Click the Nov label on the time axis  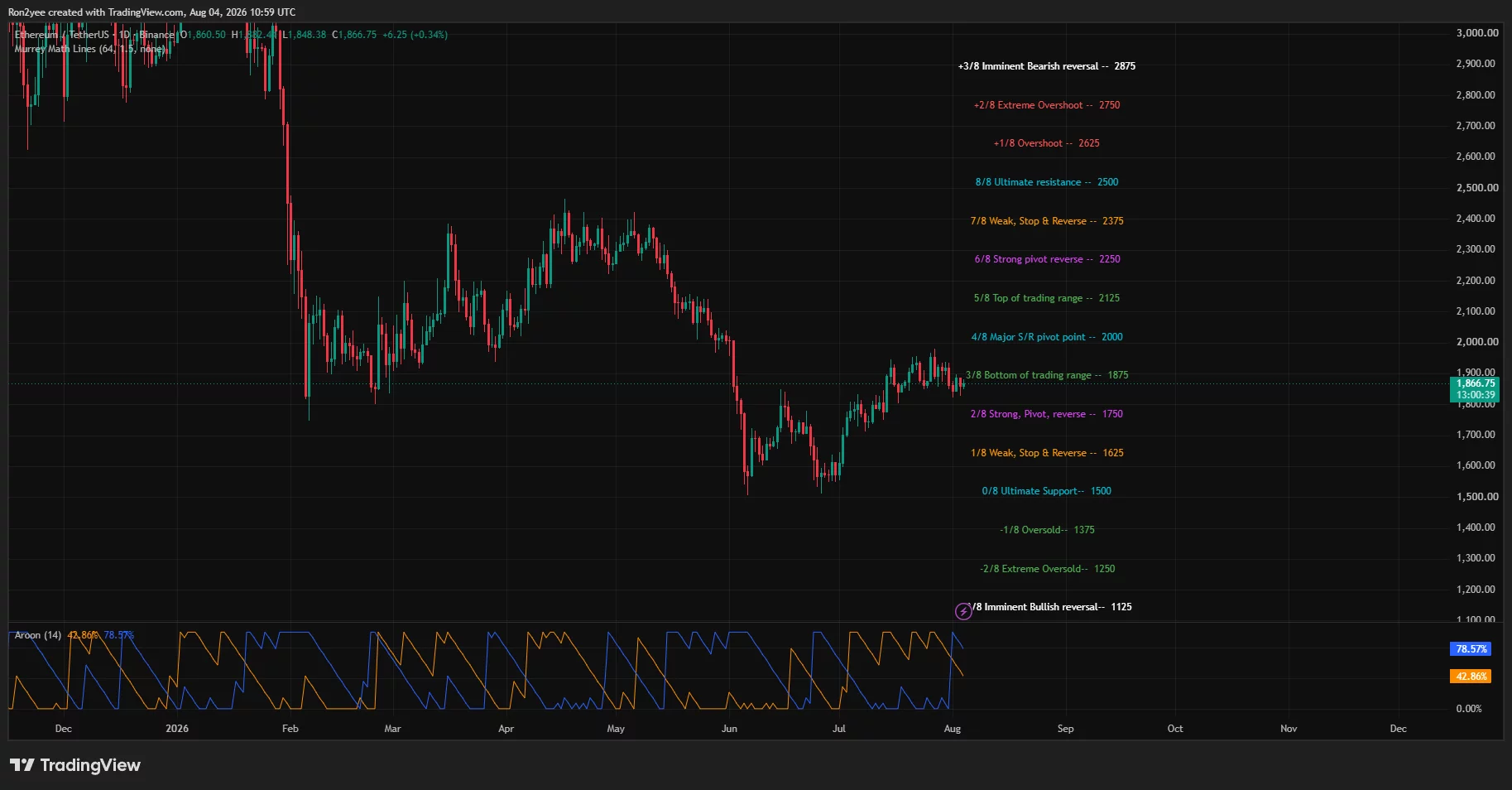1289,729
